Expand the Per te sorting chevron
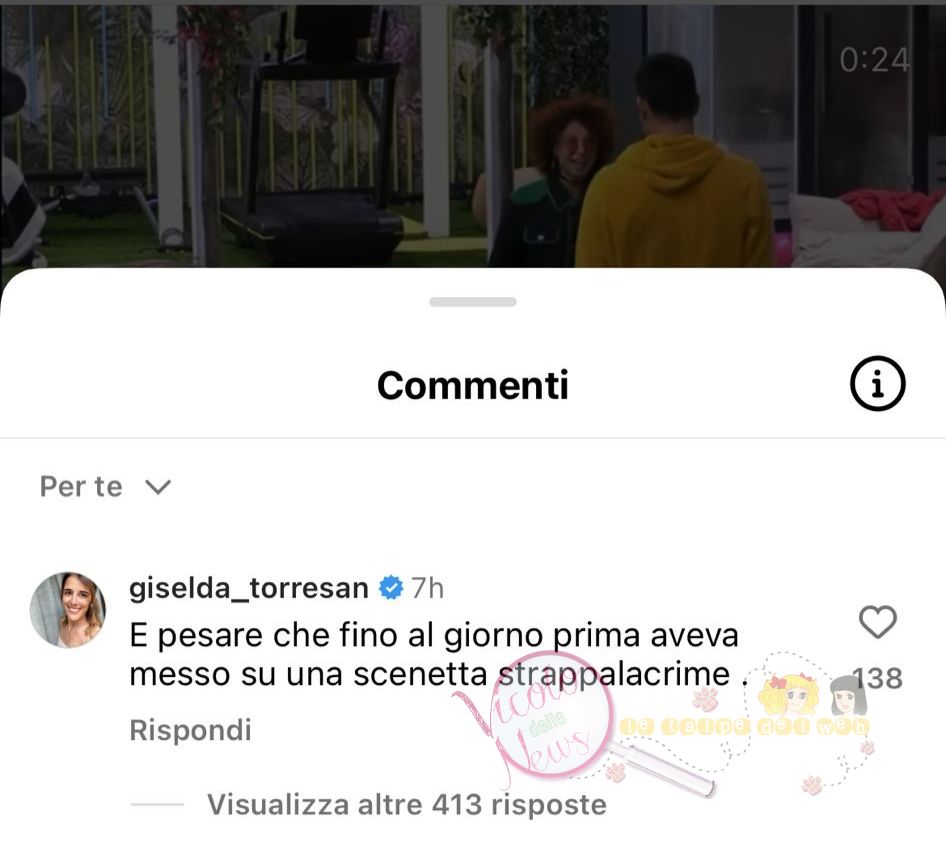Image resolution: width=946 pixels, height=855 pixels. (x=158, y=486)
